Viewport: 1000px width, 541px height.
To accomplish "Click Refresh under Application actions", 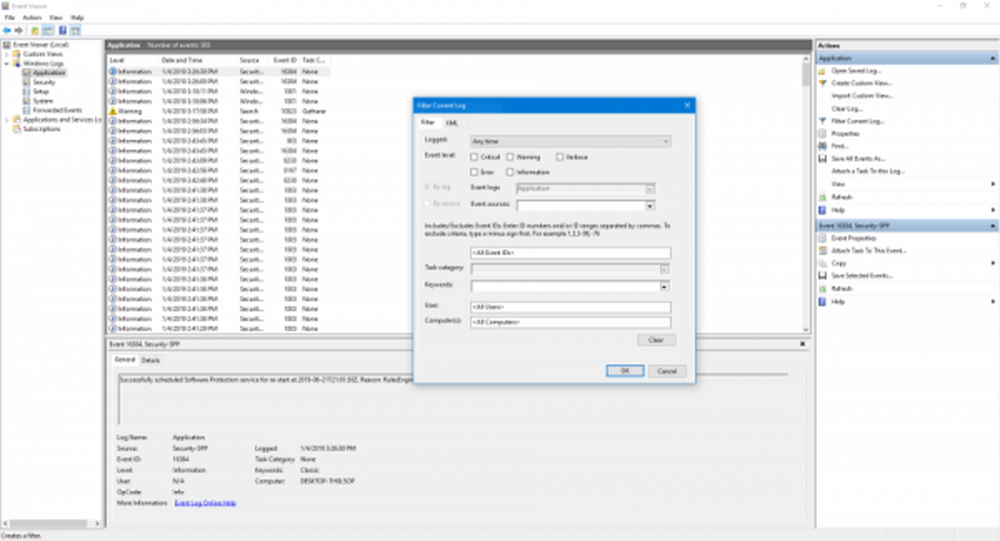I will 842,197.
